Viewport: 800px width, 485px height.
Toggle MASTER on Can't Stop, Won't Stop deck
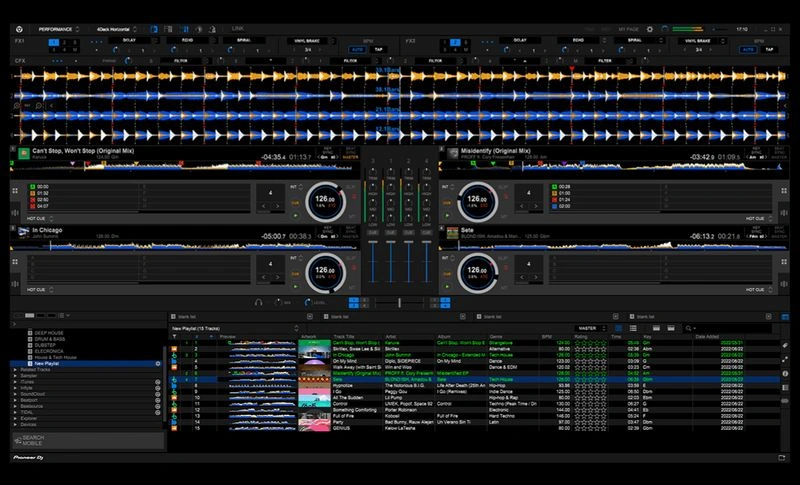pos(351,157)
